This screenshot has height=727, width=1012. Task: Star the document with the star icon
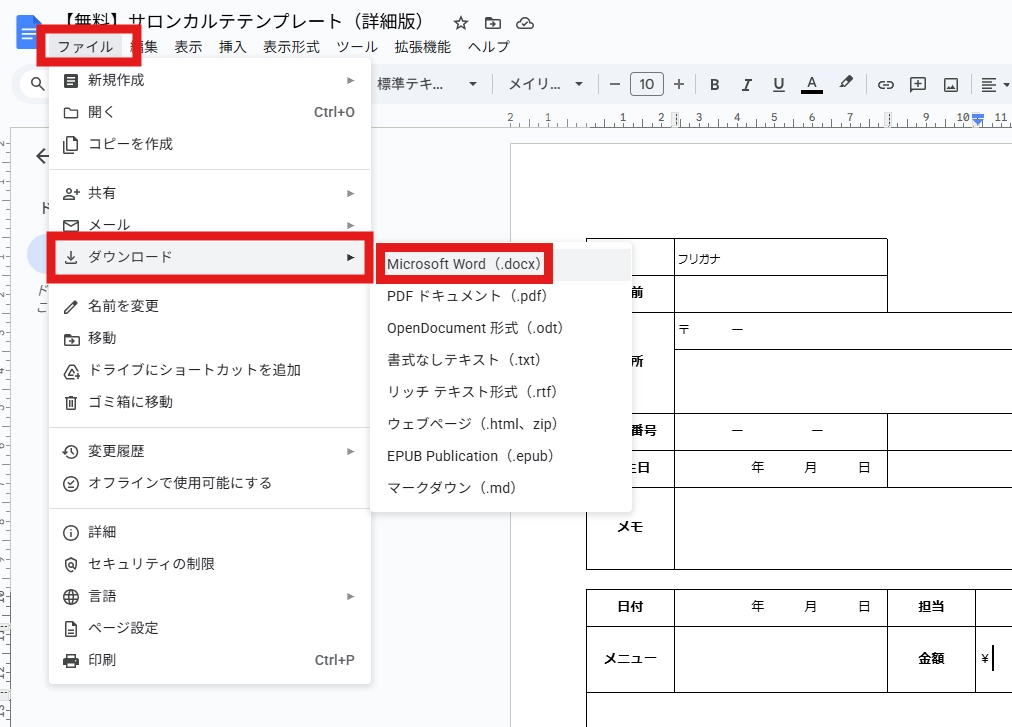point(460,23)
